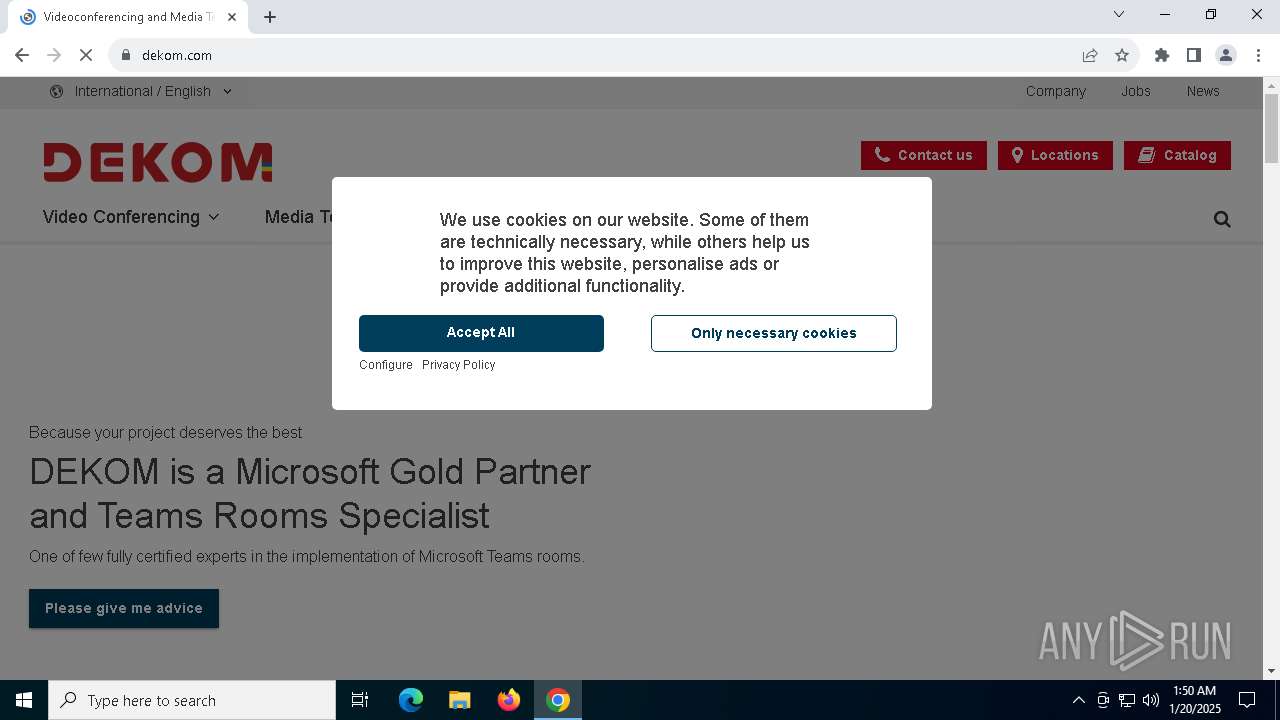Open the tab search chevron

pos(1119,14)
